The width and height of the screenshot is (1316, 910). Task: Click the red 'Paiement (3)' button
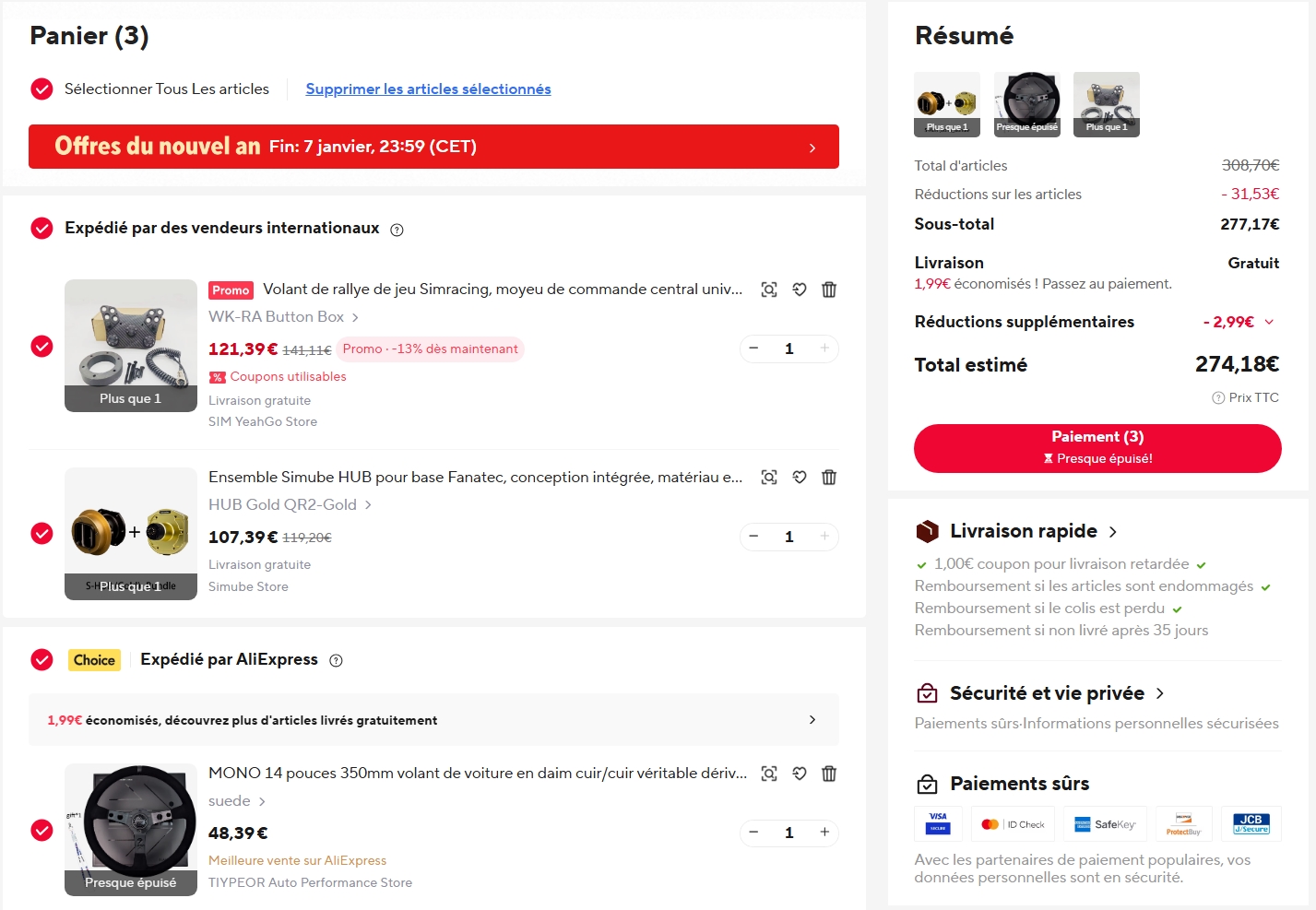tap(1097, 448)
